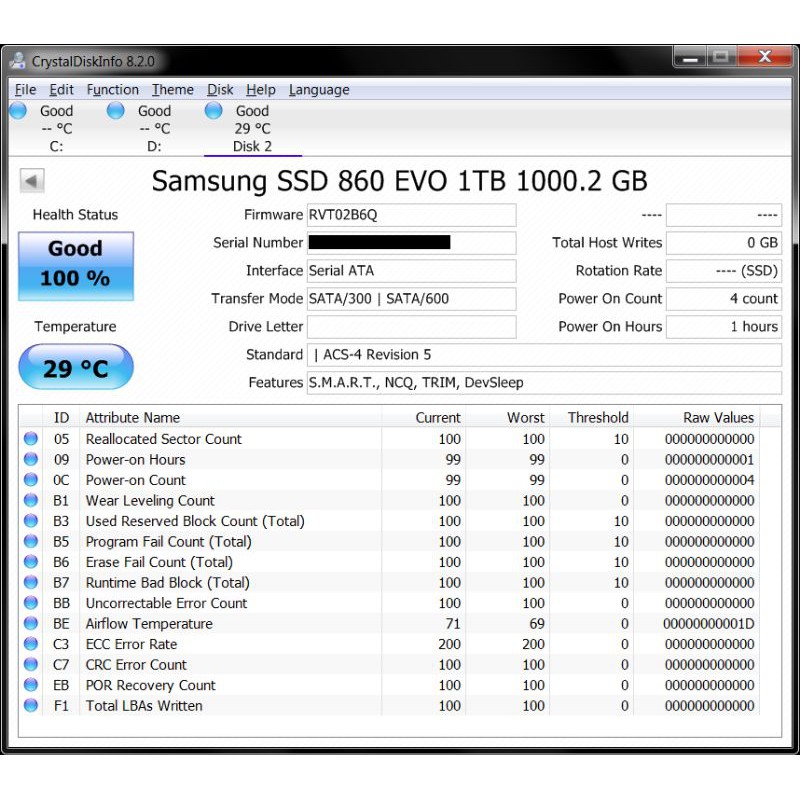The height and width of the screenshot is (800, 800).
Task: Select the D: drive status orb
Action: (116, 111)
